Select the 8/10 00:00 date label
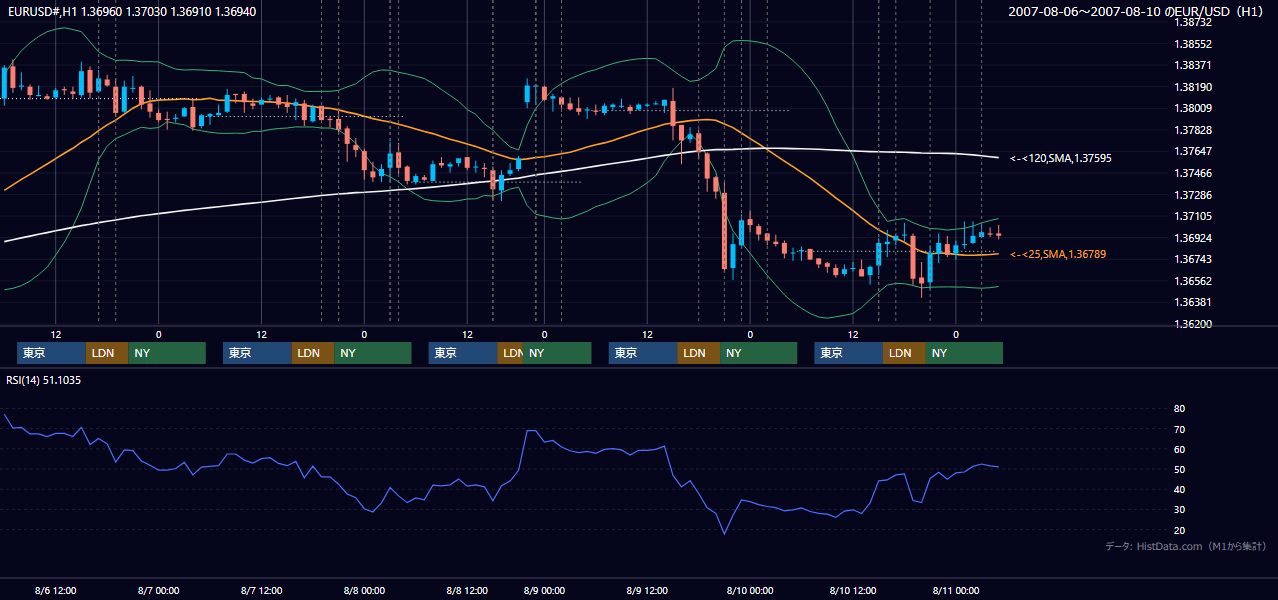Viewport: 1278px width, 600px height. tap(750, 590)
